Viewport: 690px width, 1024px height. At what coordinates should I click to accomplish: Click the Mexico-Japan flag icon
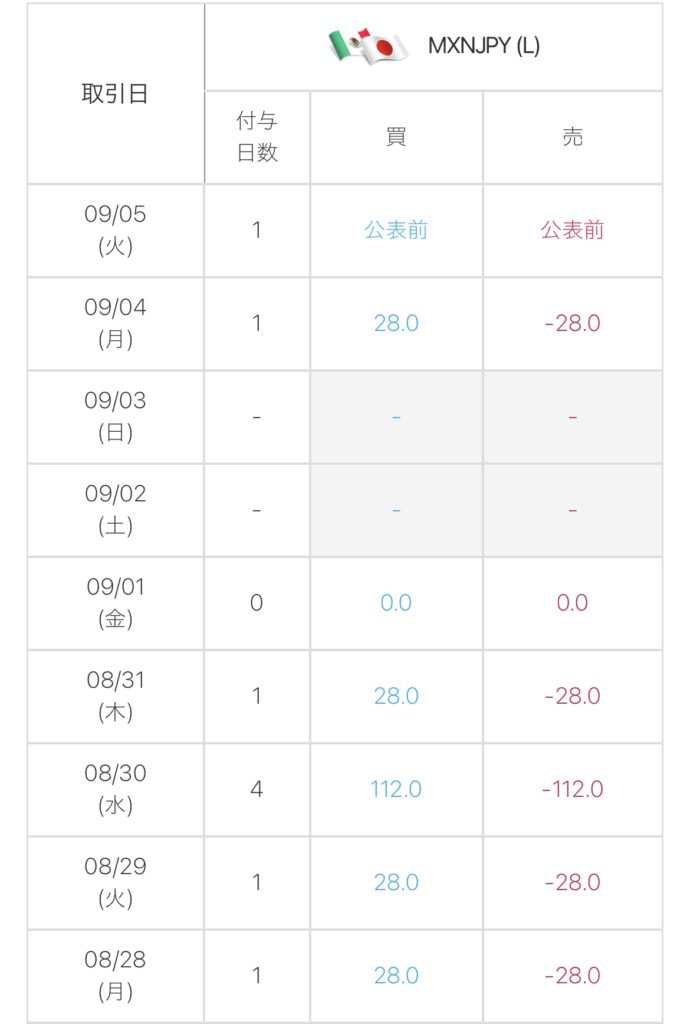(368, 46)
